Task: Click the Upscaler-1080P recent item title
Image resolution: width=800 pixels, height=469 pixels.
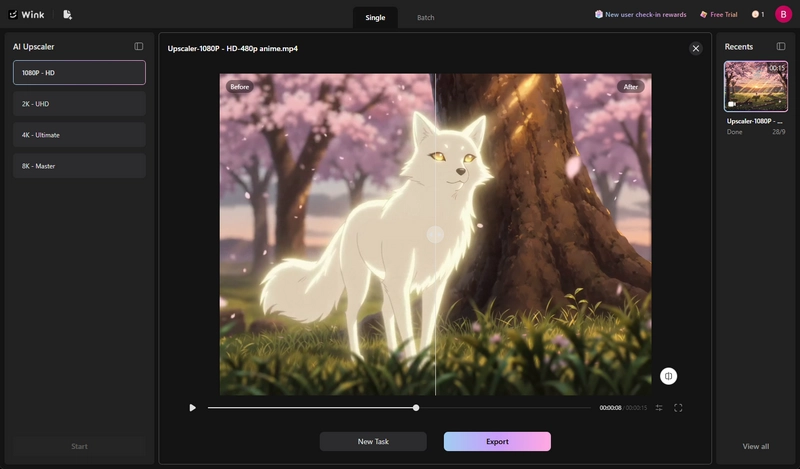Action: (x=754, y=121)
